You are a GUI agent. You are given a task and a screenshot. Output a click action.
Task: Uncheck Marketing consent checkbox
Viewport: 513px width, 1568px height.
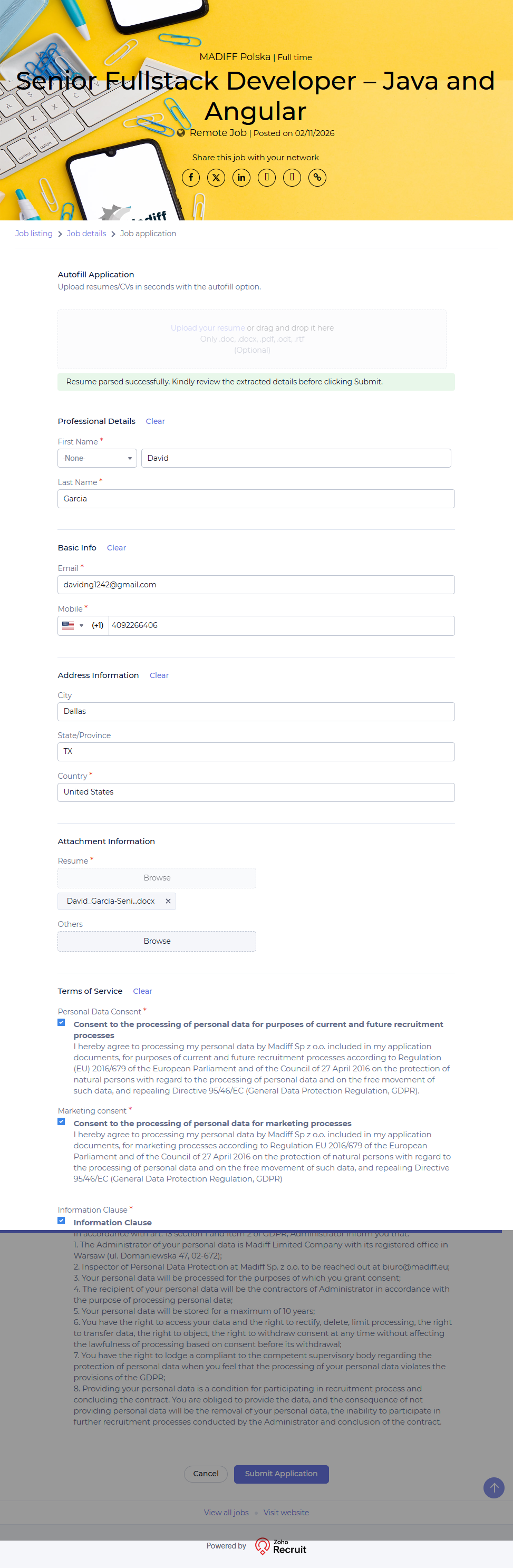tap(62, 1121)
